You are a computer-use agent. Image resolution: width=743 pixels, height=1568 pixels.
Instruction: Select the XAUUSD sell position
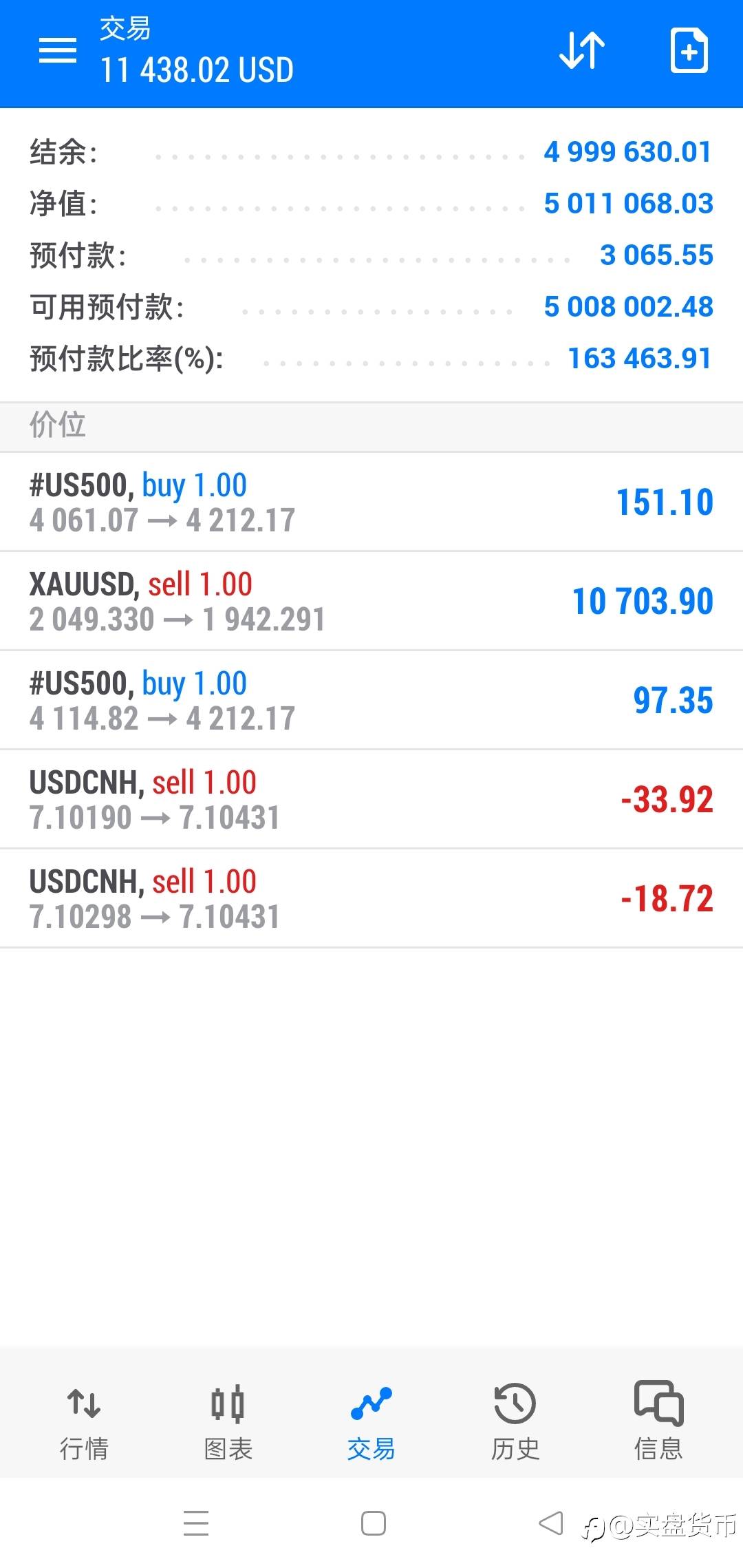click(371, 601)
